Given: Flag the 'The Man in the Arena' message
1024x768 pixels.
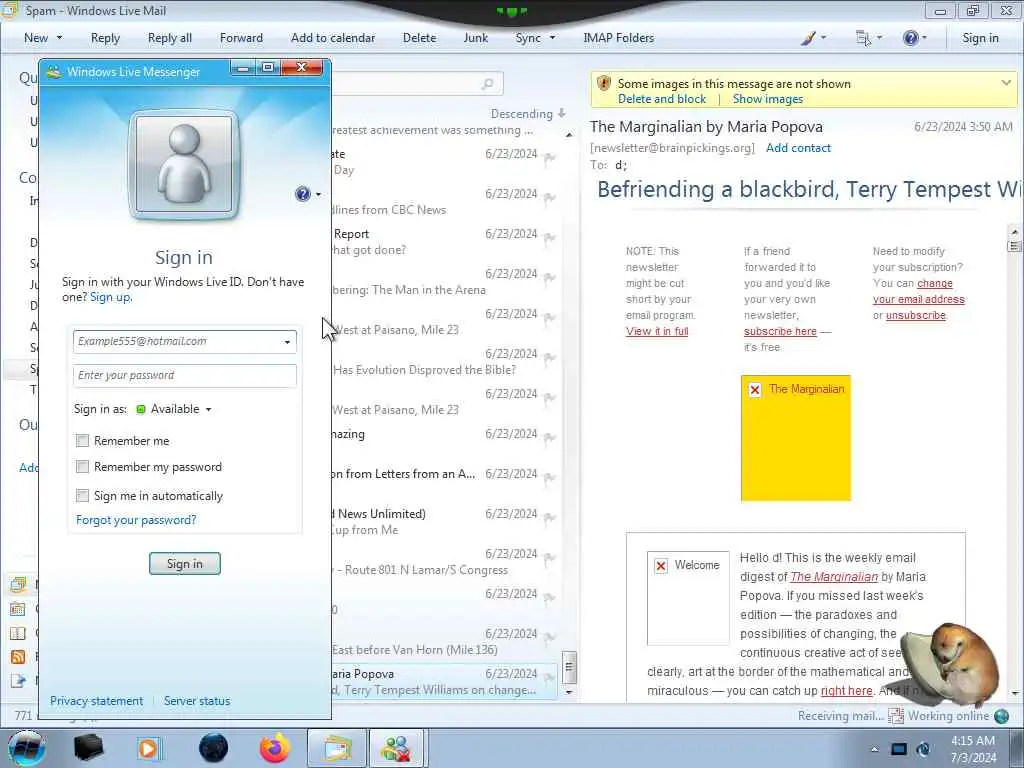Looking at the screenshot, I should [549, 278].
